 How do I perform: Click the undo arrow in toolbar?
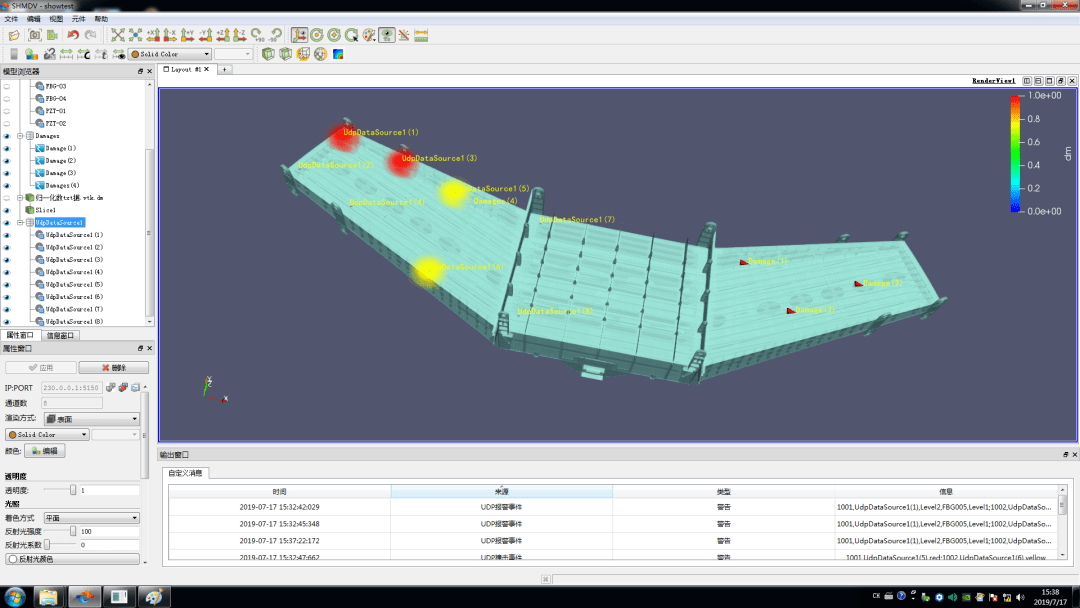click(72, 35)
